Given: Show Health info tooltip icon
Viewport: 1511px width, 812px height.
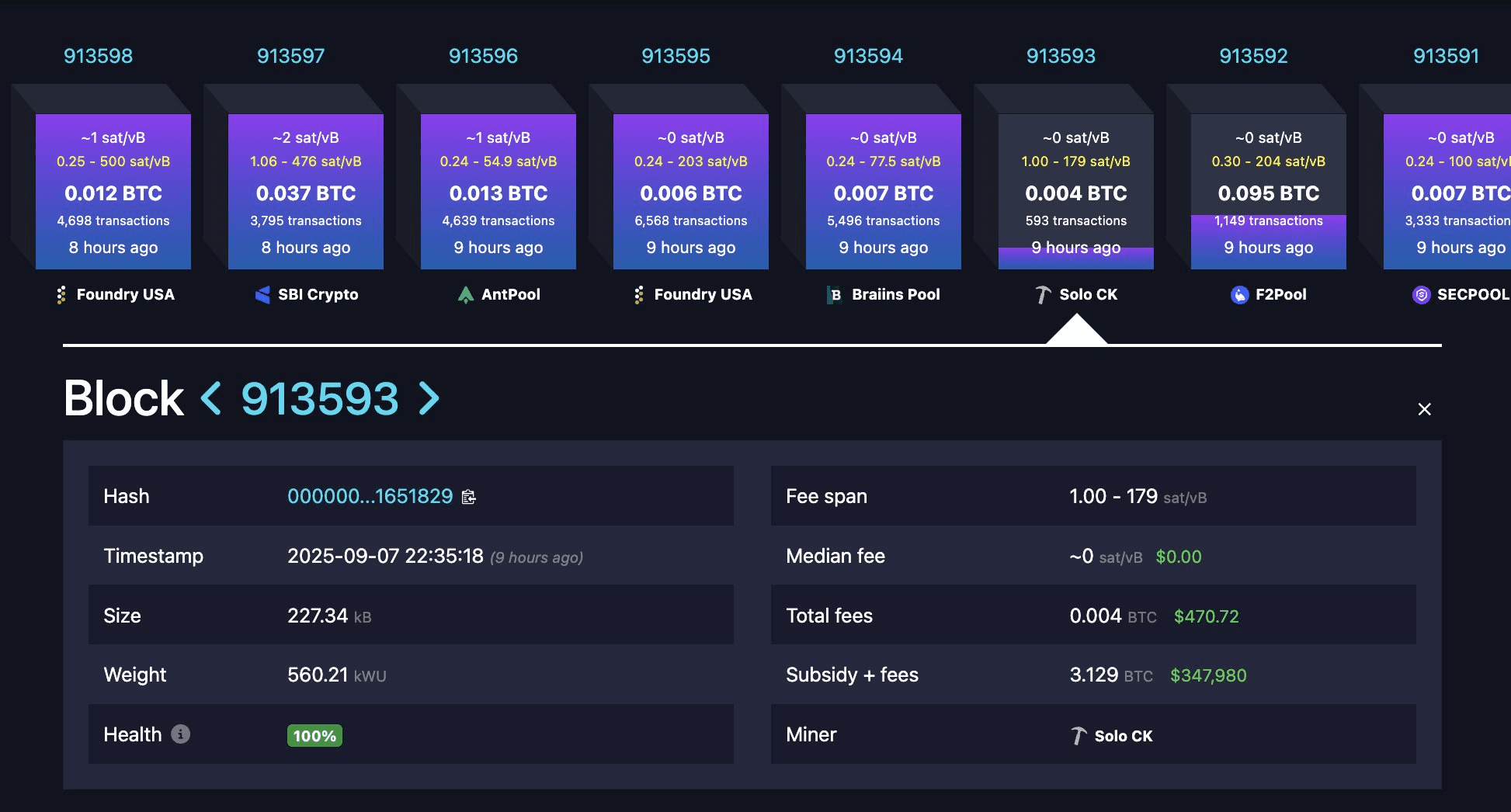Looking at the screenshot, I should (x=180, y=734).
